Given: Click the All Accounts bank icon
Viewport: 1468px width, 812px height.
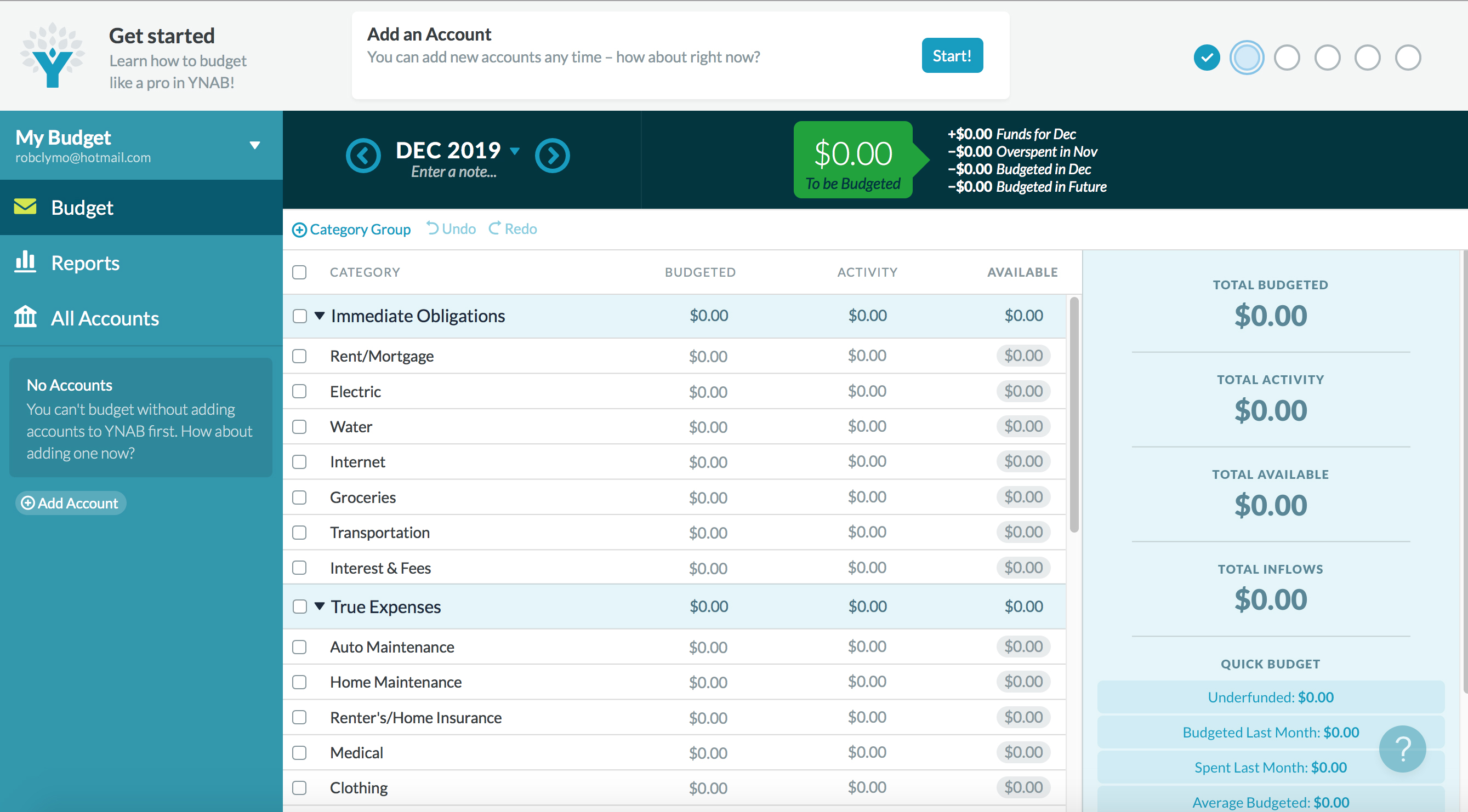Looking at the screenshot, I should click(x=25, y=317).
